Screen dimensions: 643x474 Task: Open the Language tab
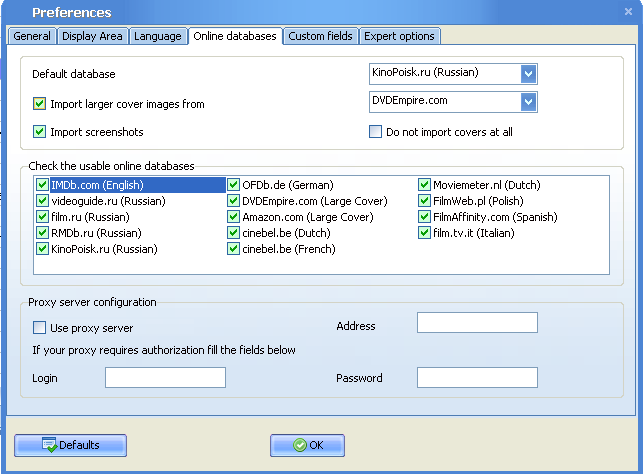tap(157, 36)
